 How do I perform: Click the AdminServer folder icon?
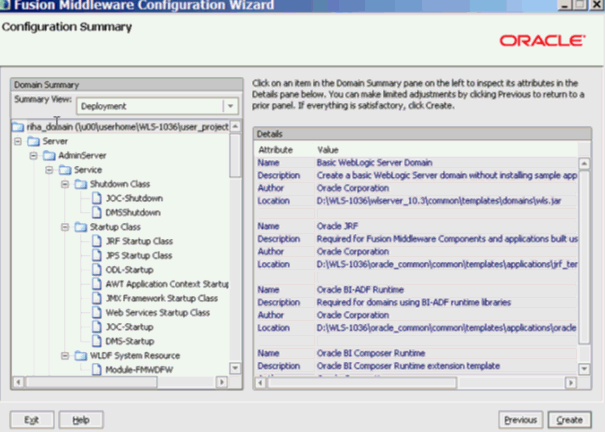[x=49, y=156]
